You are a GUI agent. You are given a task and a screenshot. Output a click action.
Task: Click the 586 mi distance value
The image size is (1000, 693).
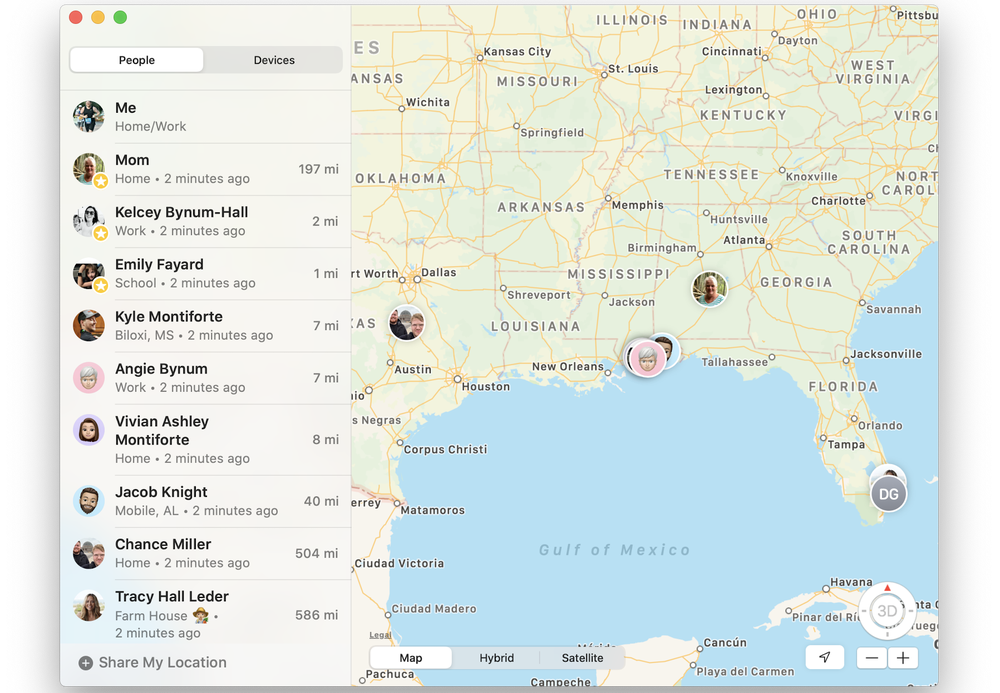coord(316,615)
